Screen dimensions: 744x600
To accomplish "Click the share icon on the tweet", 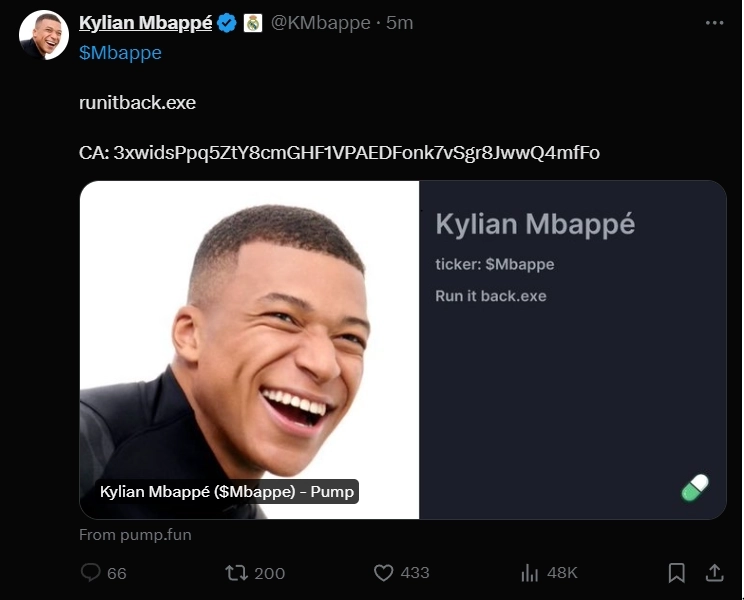I will coord(715,573).
